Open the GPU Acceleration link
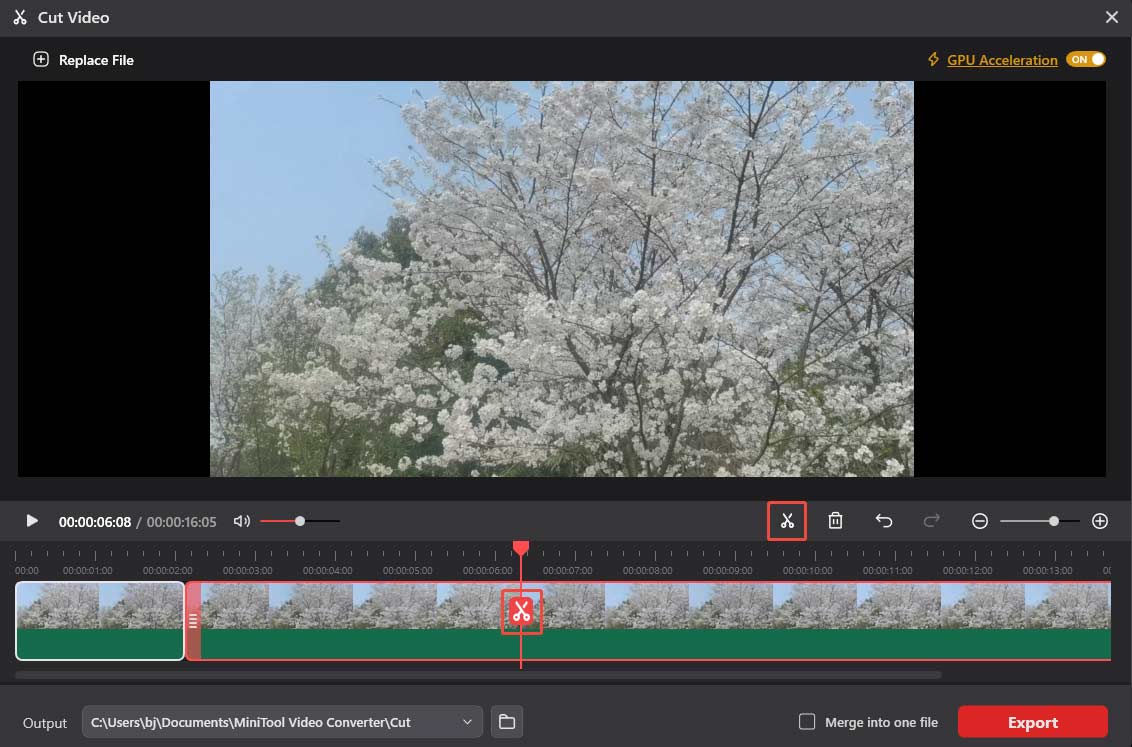The width and height of the screenshot is (1132, 747). (1002, 60)
